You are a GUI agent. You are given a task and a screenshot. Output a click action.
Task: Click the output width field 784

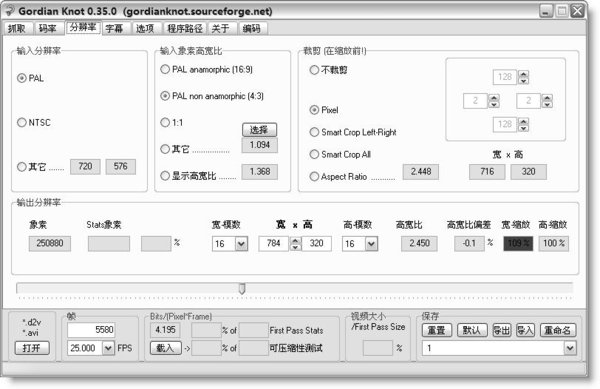(x=274, y=244)
